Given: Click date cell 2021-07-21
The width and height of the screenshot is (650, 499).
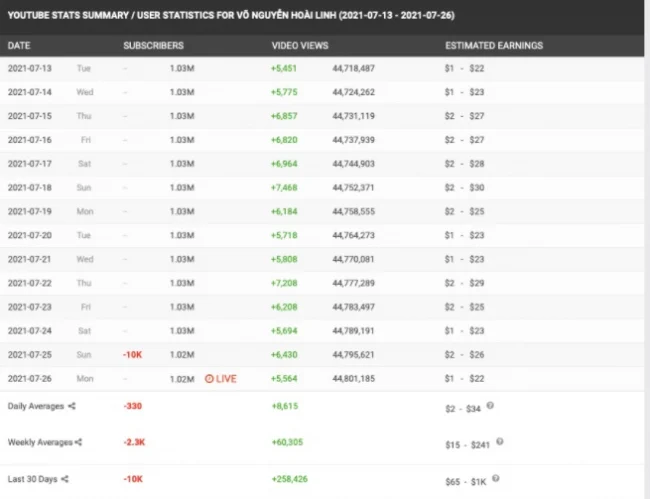Looking at the screenshot, I should tap(30, 259).
